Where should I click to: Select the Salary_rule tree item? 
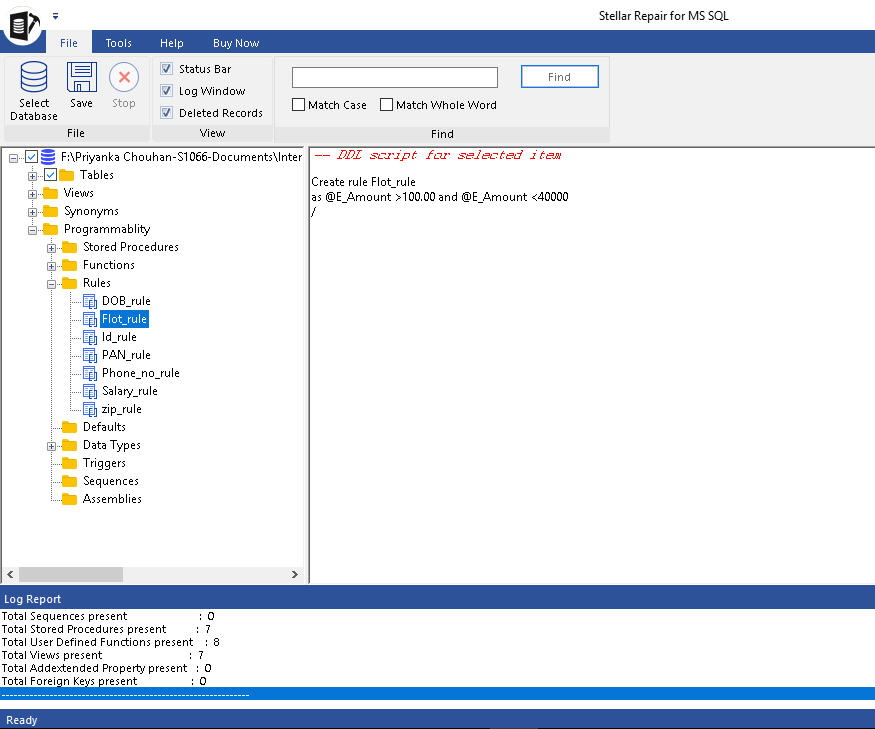(129, 391)
